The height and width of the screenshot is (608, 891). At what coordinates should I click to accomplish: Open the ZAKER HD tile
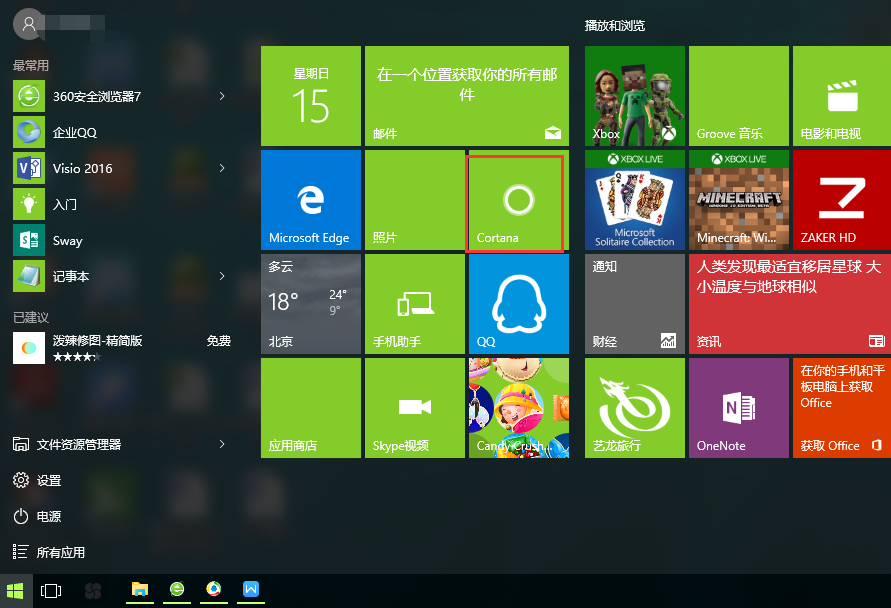point(842,200)
